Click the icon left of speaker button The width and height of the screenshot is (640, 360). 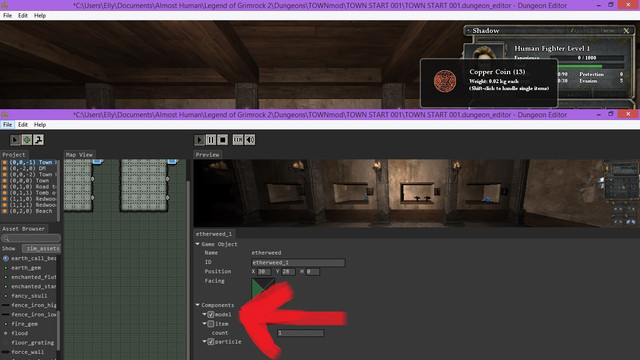pos(238,140)
